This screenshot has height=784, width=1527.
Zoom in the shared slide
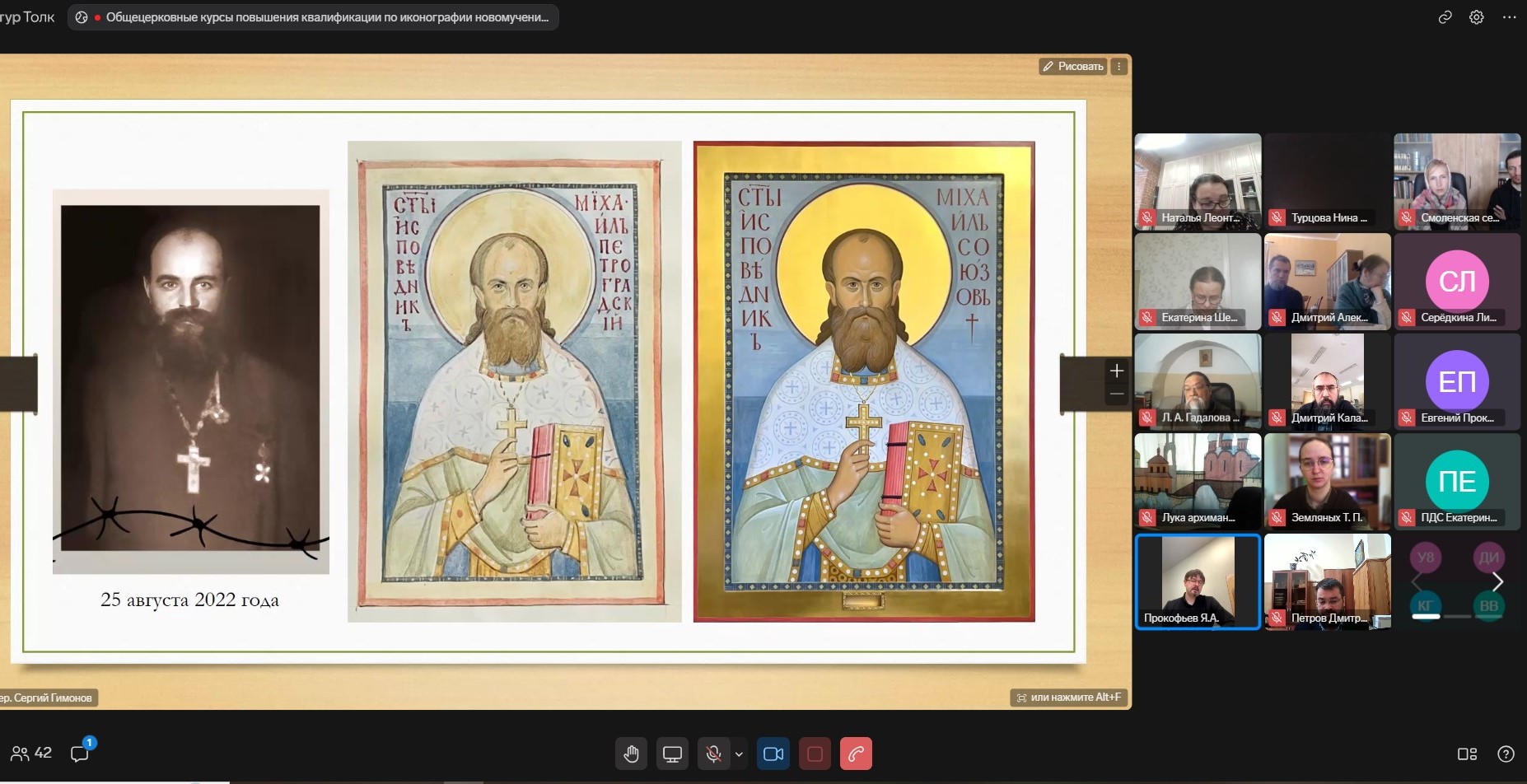(x=1116, y=371)
